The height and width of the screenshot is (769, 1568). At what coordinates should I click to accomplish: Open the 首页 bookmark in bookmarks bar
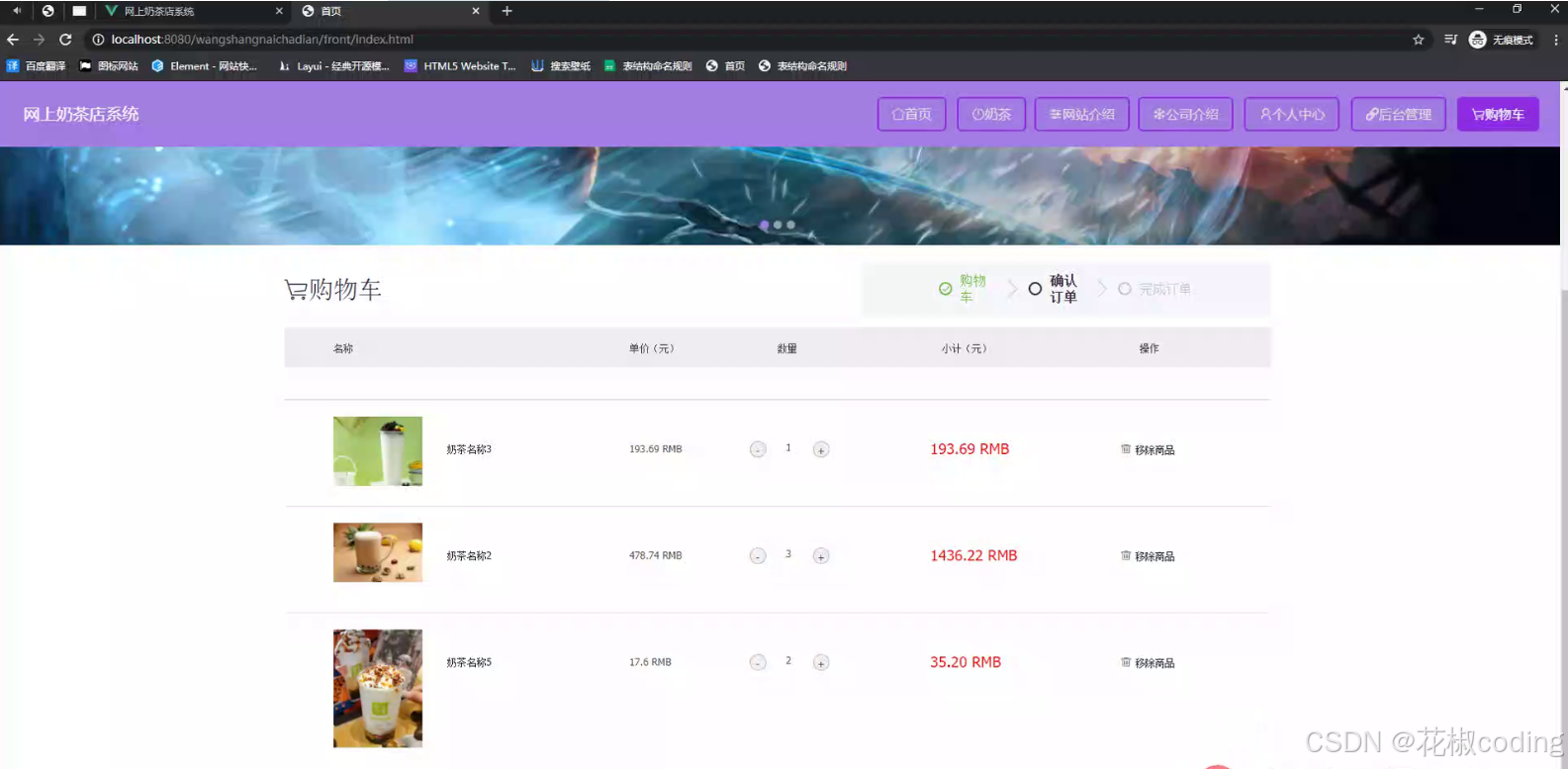pyautogui.click(x=725, y=66)
